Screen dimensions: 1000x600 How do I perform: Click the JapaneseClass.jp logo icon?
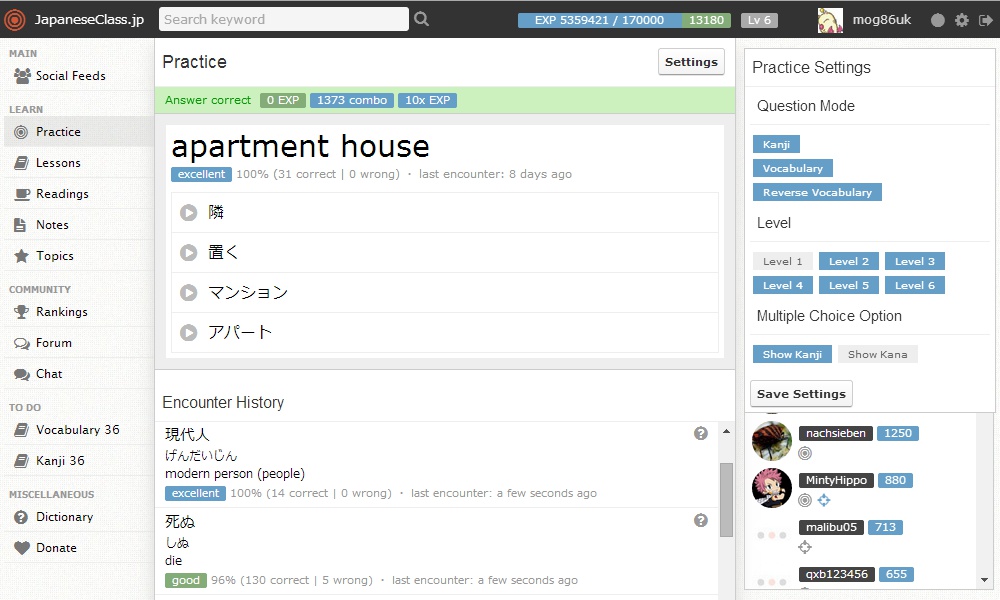click(17, 19)
